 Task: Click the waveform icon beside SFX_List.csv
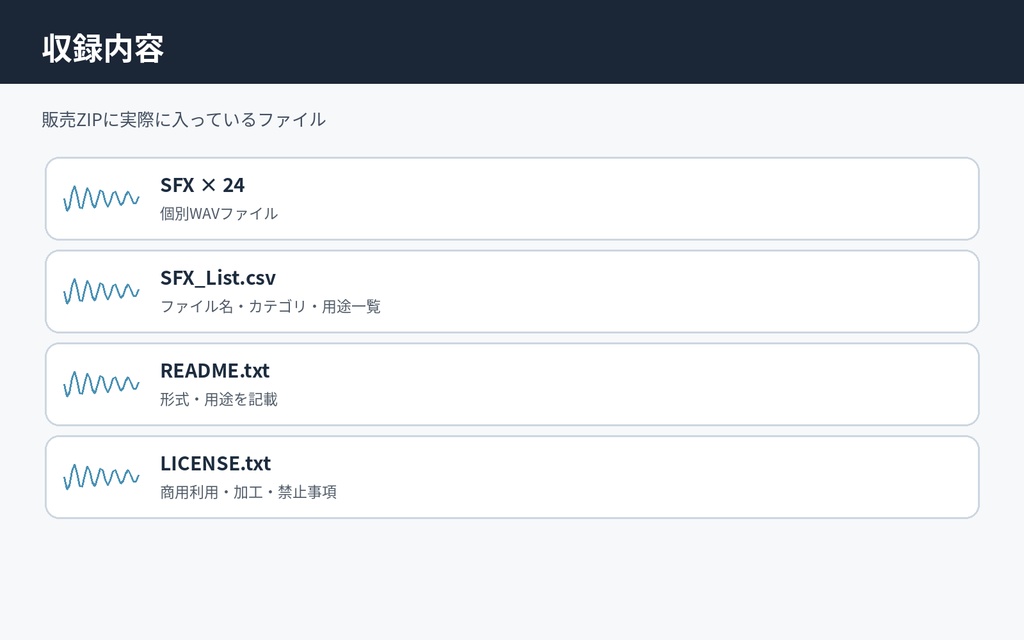(x=101, y=291)
